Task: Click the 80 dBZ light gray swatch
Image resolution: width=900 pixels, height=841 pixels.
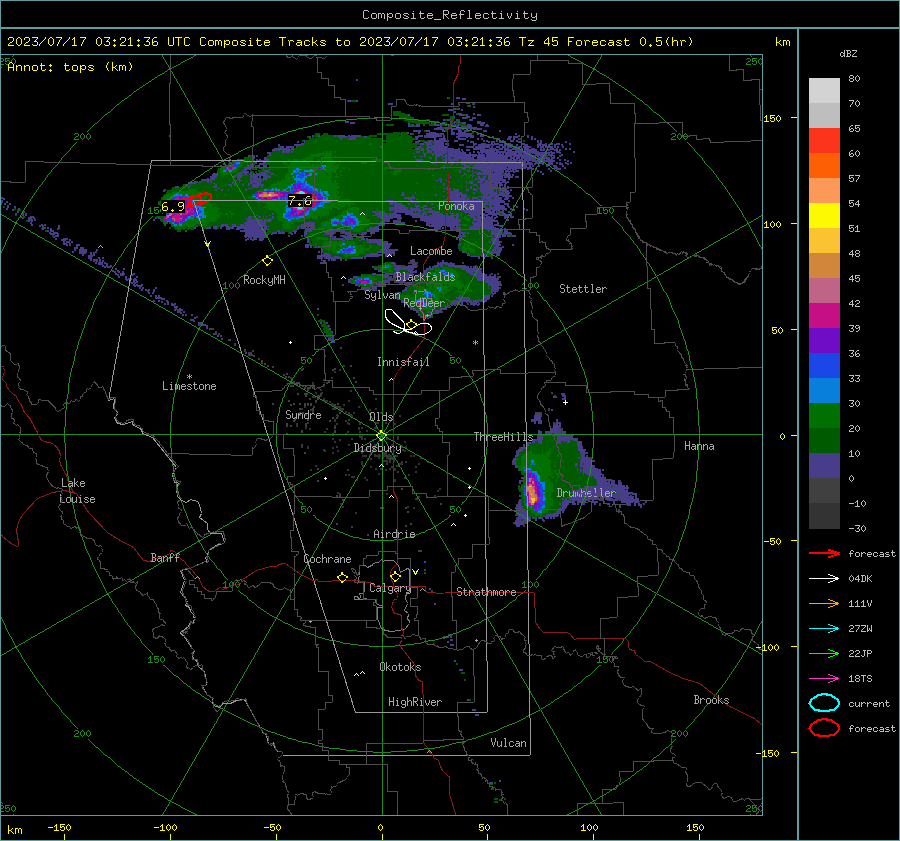Action: coord(824,90)
